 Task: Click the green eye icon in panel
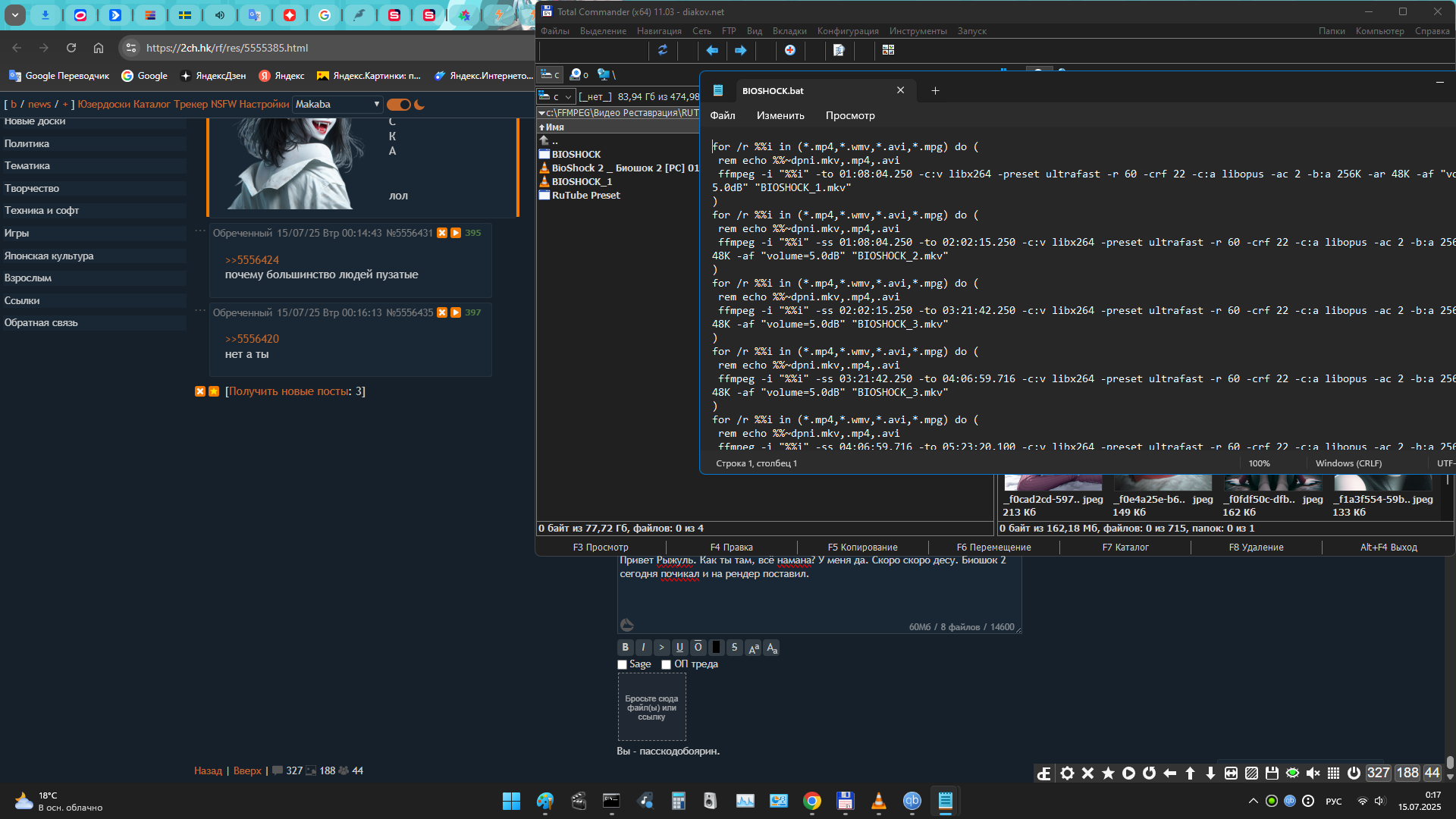1292,773
